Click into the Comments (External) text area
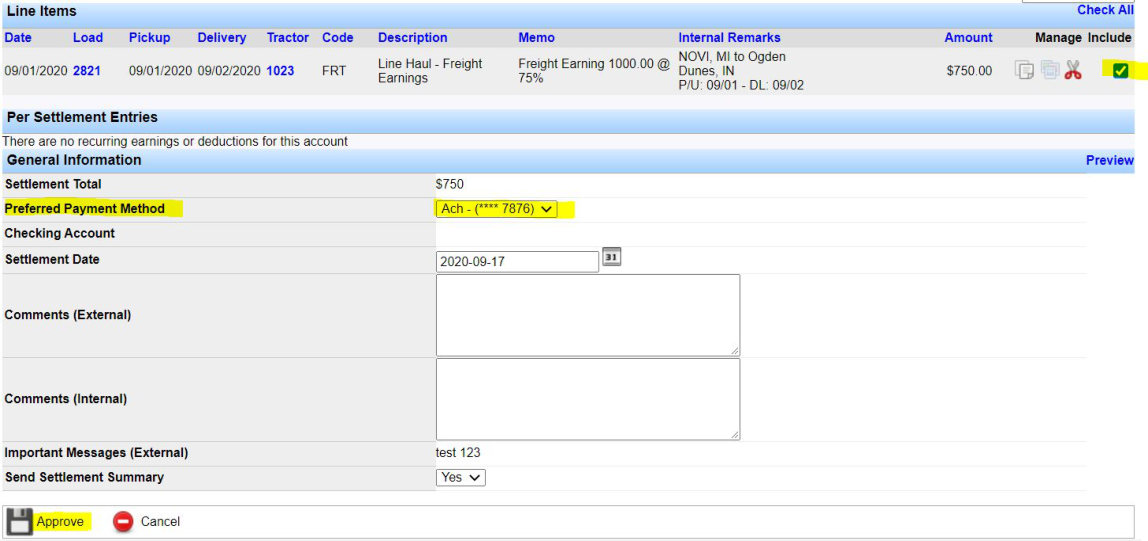 [588, 316]
